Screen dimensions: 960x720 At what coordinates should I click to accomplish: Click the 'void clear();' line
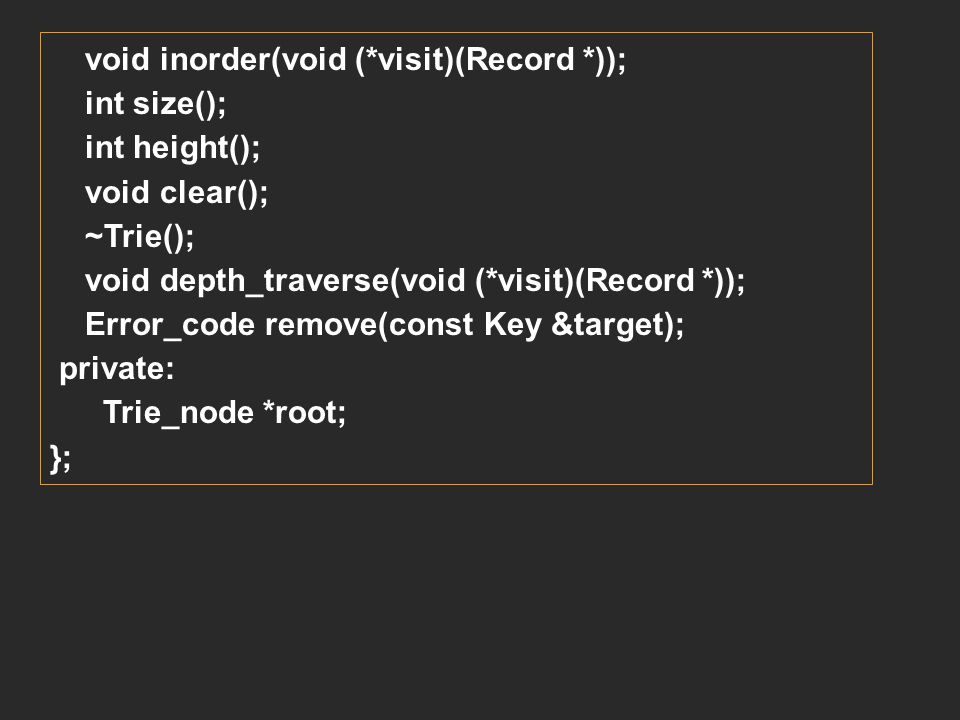click(176, 193)
